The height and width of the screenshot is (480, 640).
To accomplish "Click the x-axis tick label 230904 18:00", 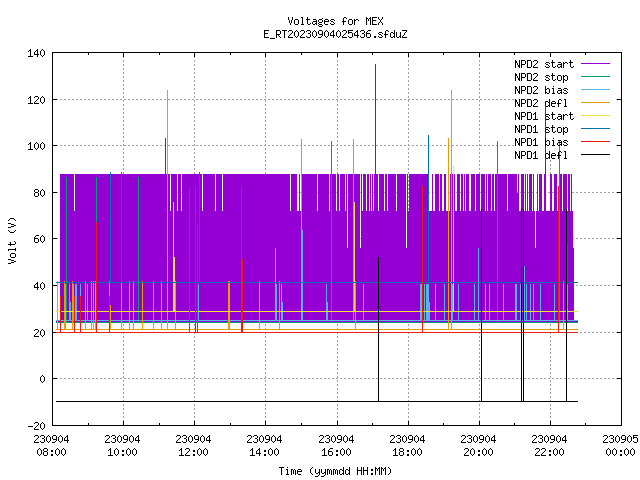I will 407,446.
